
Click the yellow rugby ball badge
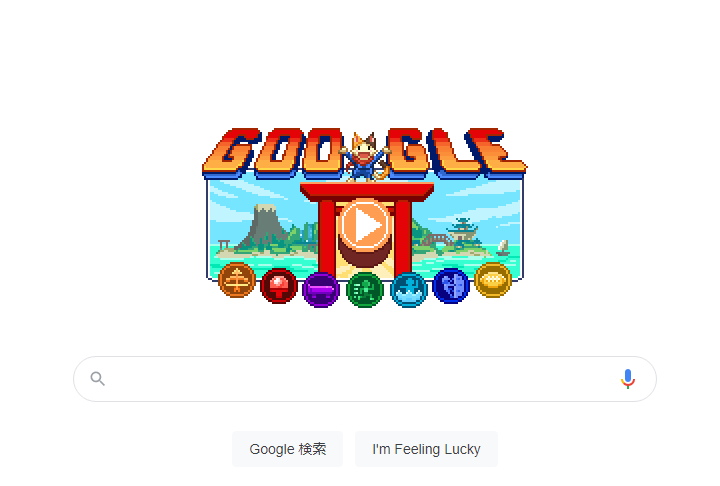[x=493, y=280]
